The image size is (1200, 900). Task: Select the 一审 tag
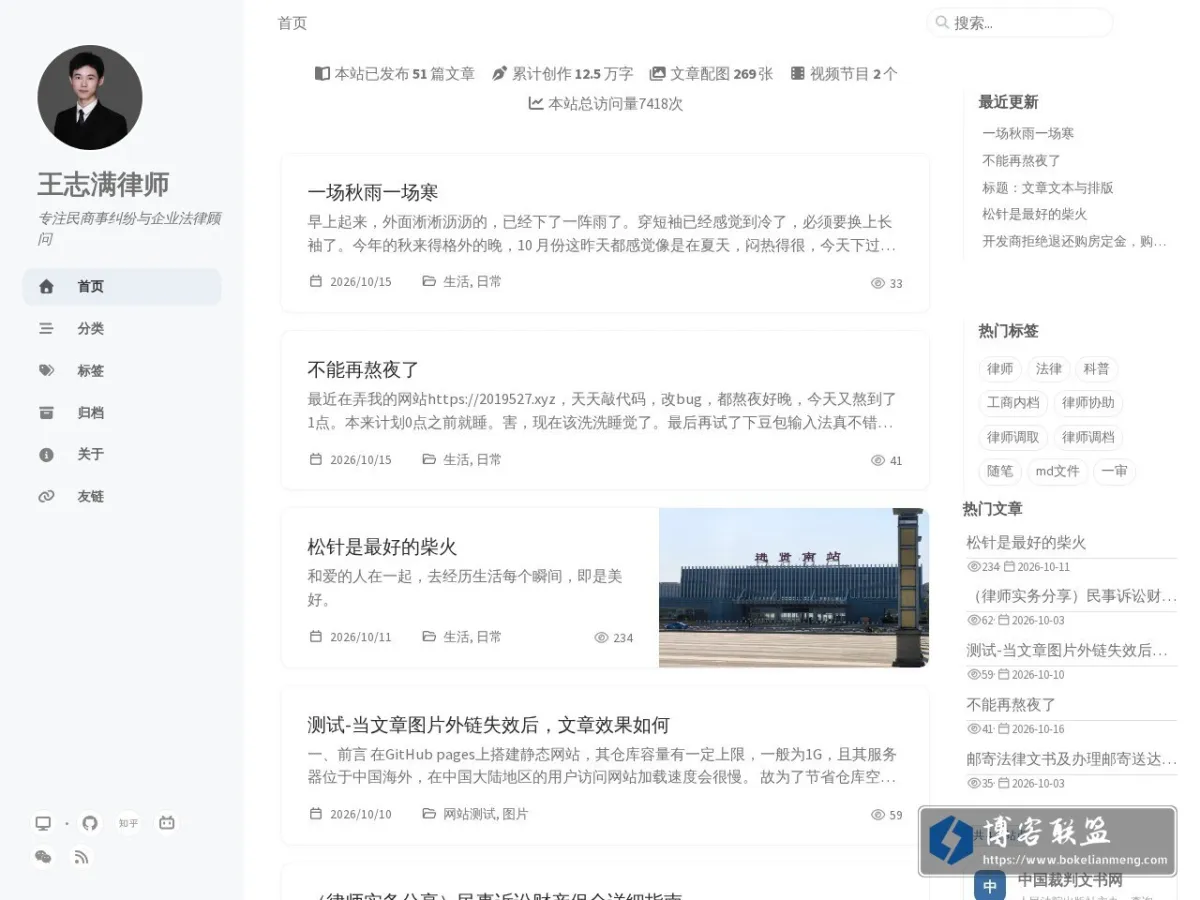click(1114, 471)
